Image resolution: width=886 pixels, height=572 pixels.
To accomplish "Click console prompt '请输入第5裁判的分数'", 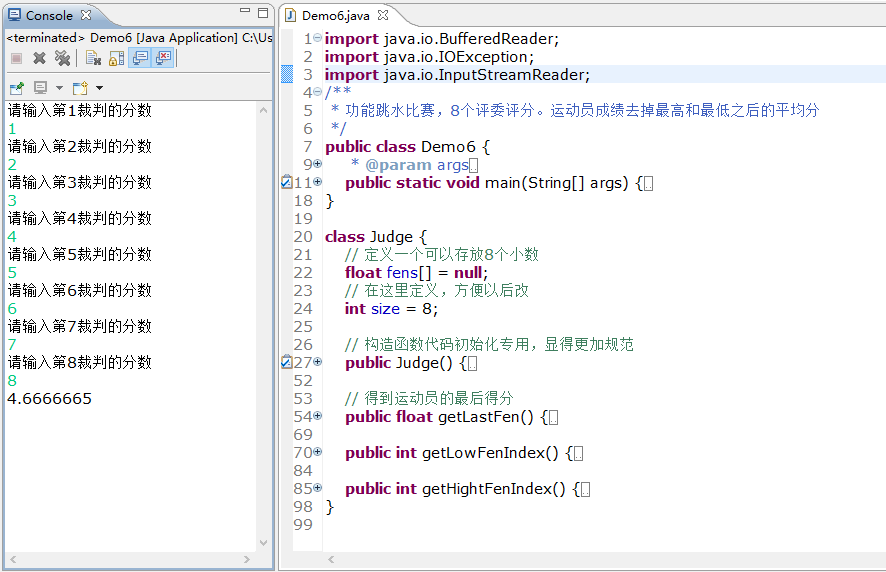I will click(80, 254).
